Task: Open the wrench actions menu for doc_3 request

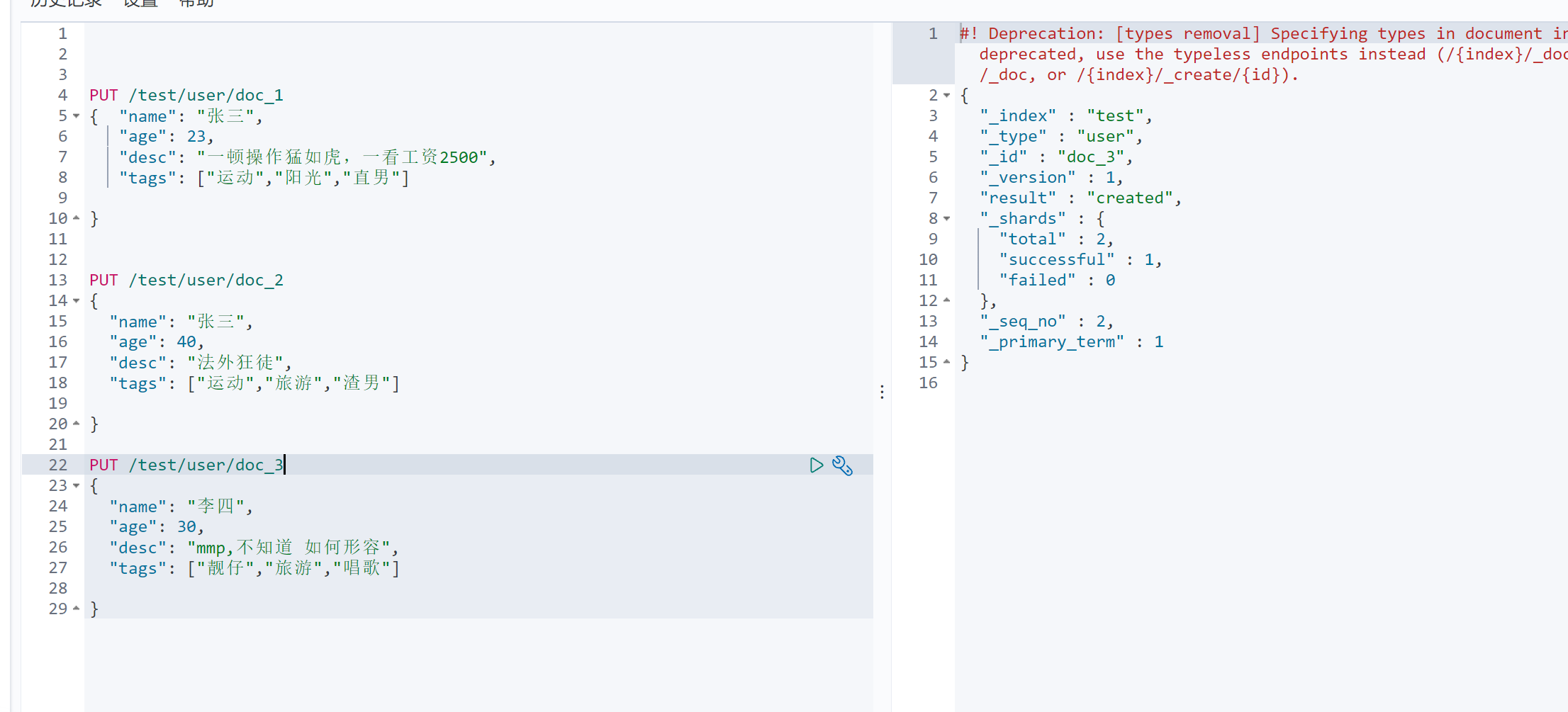Action: point(842,465)
